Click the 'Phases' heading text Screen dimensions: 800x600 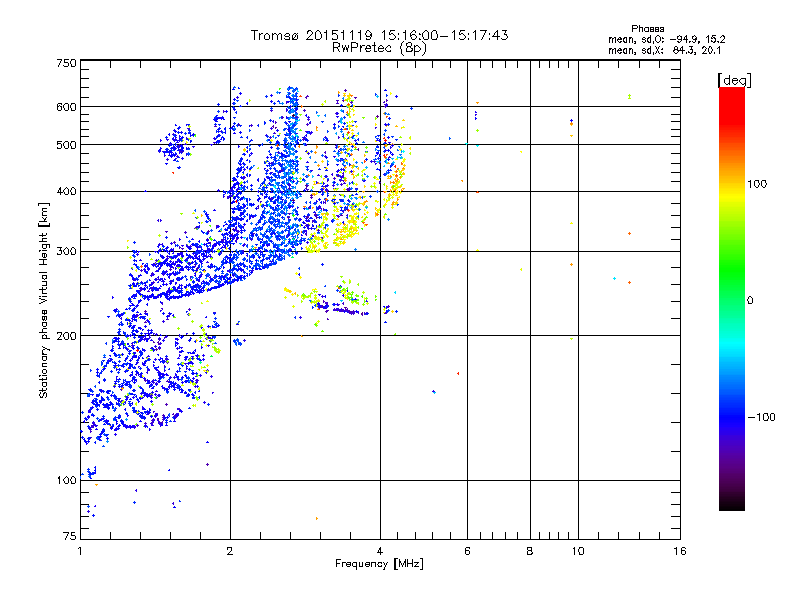[647, 29]
